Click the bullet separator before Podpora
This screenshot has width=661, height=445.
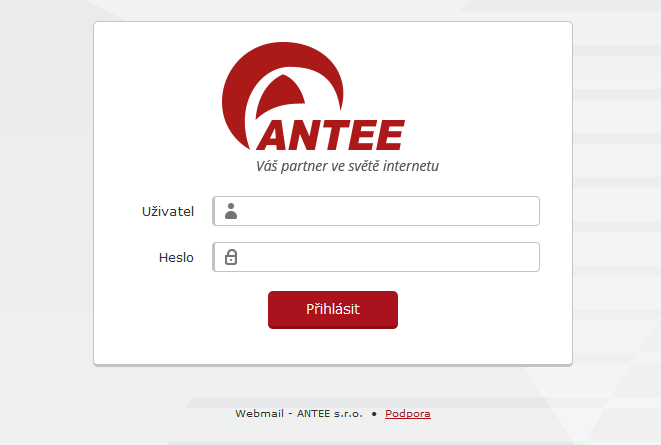click(x=374, y=414)
